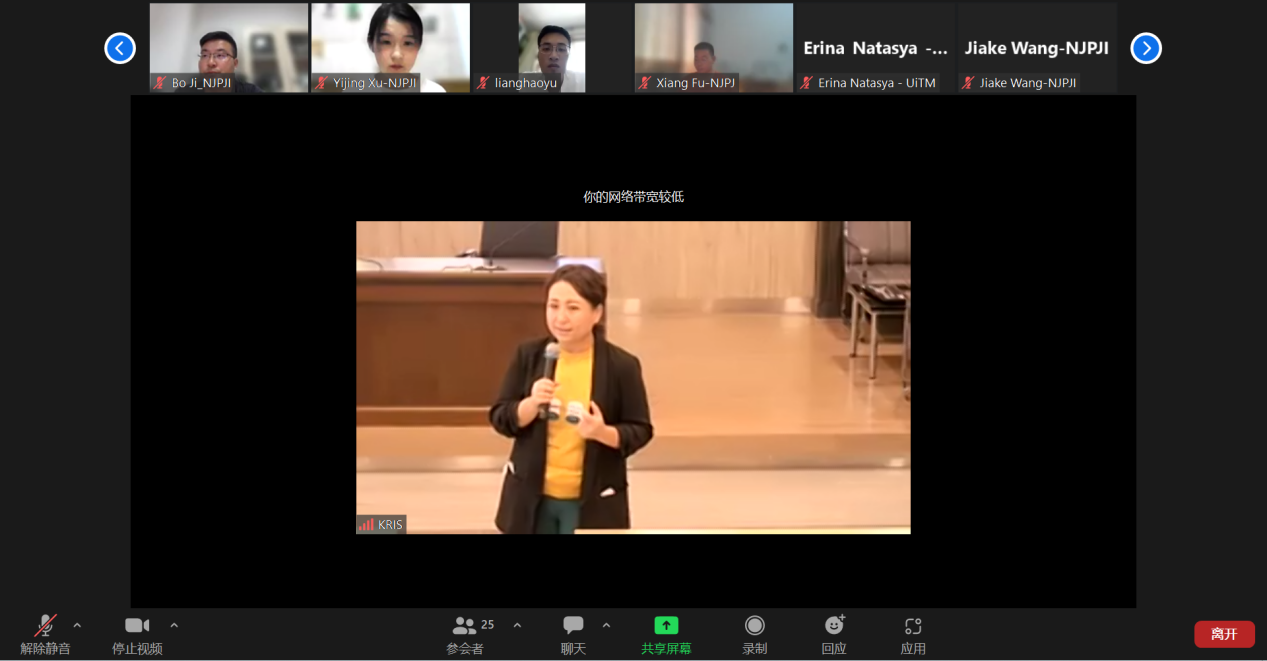This screenshot has width=1267, height=661.
Task: Leave the meeting with red 离开 button
Action: pyautogui.click(x=1224, y=634)
